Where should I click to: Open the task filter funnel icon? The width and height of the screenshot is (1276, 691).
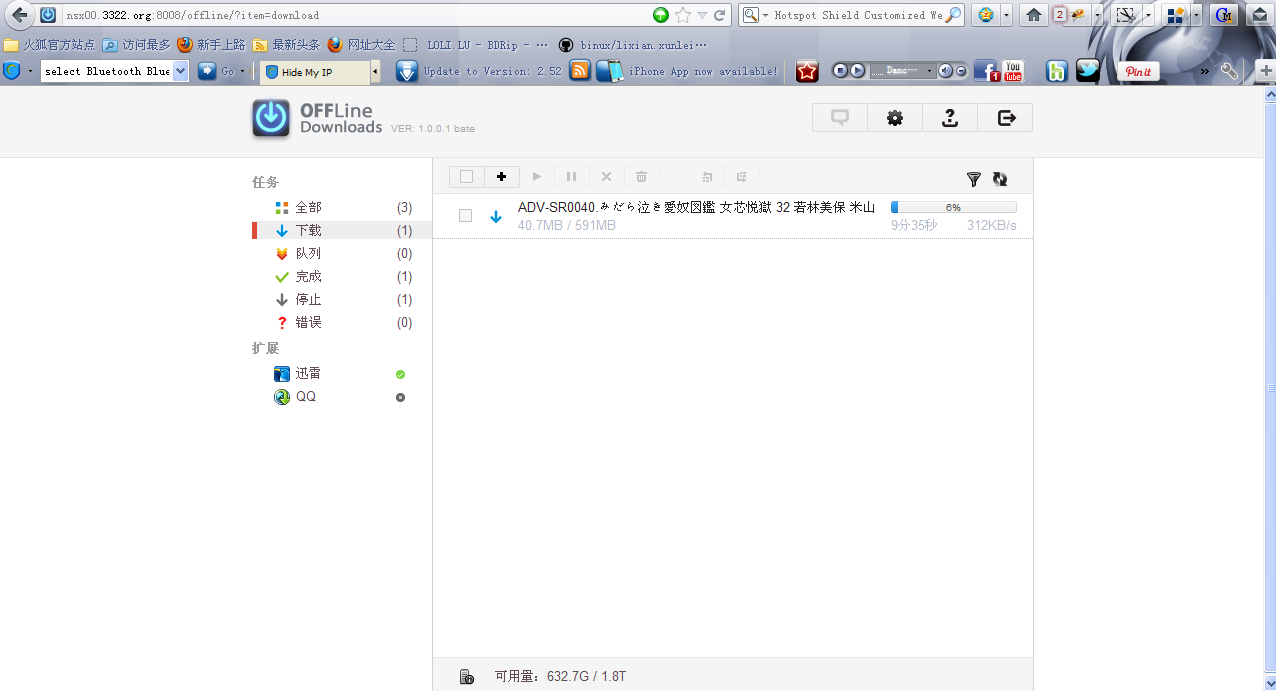pos(973,179)
